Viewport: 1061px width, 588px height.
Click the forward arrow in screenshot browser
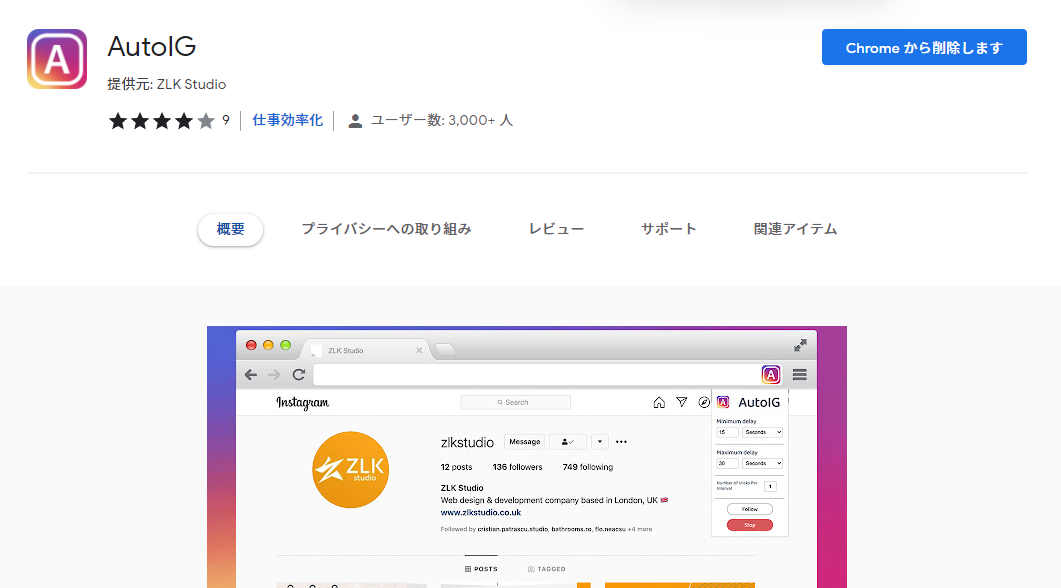[274, 375]
